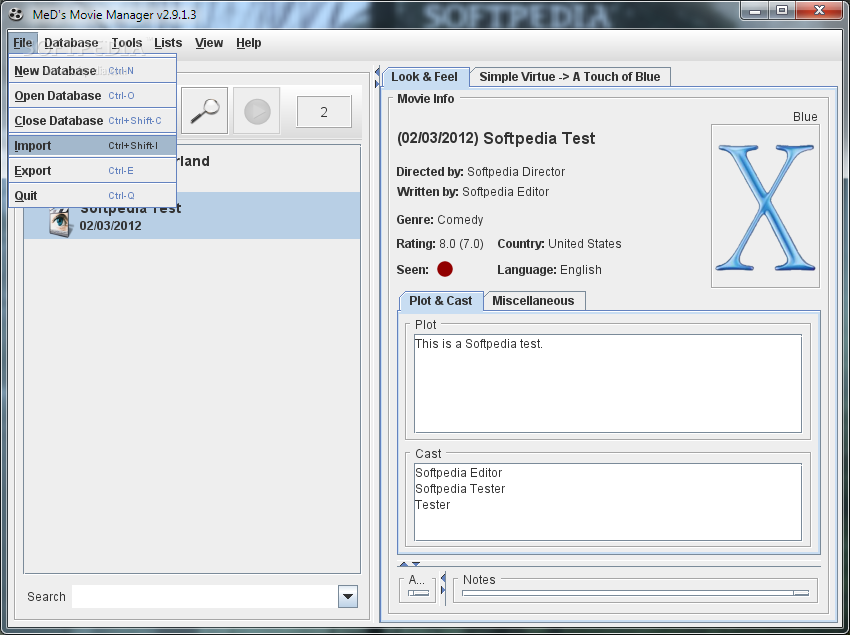This screenshot has width=850, height=635.
Task: Minimize the Movie Manager window
Action: pyautogui.click(x=755, y=10)
